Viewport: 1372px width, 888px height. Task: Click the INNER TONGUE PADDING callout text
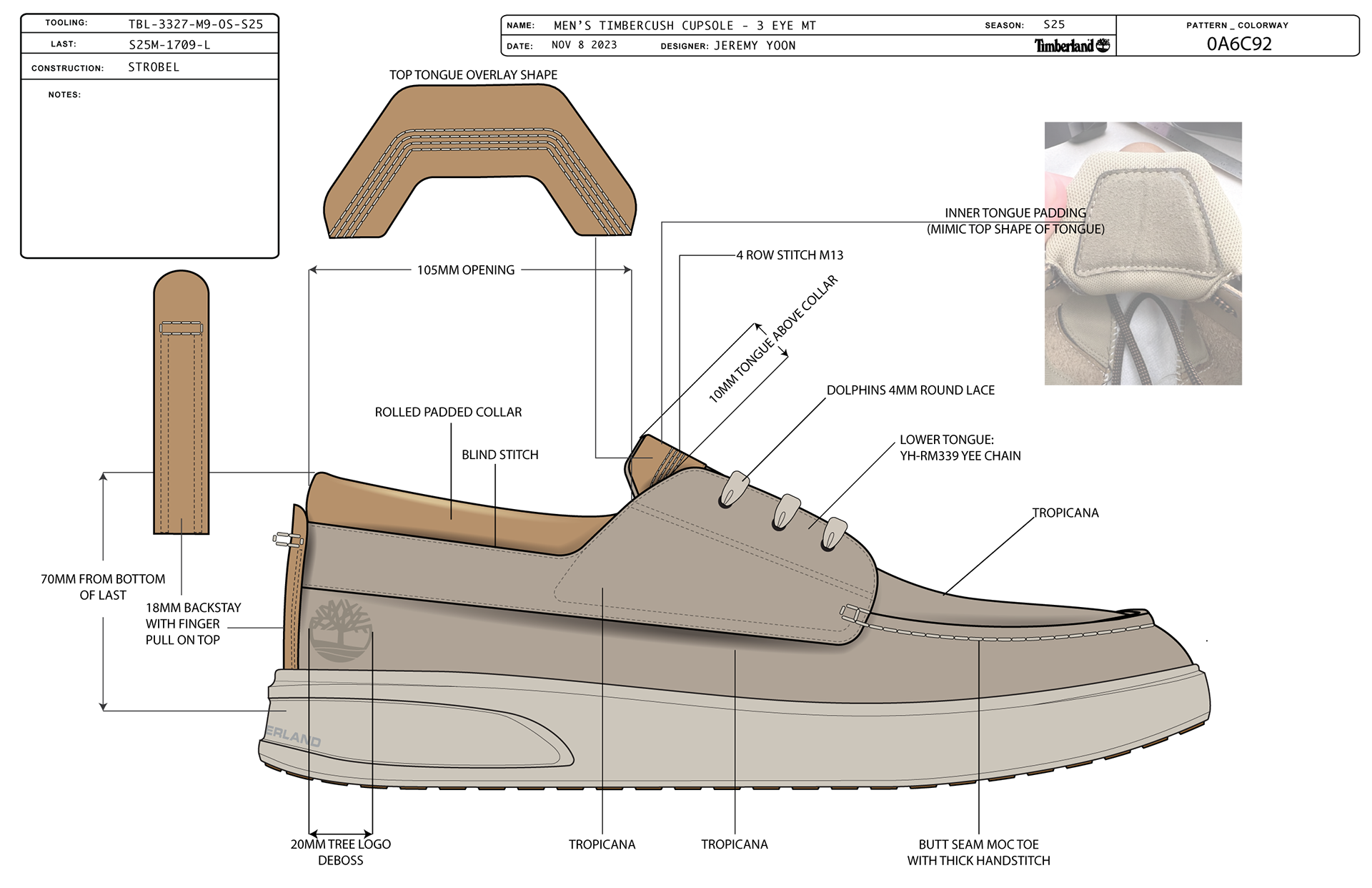pyautogui.click(x=1015, y=221)
